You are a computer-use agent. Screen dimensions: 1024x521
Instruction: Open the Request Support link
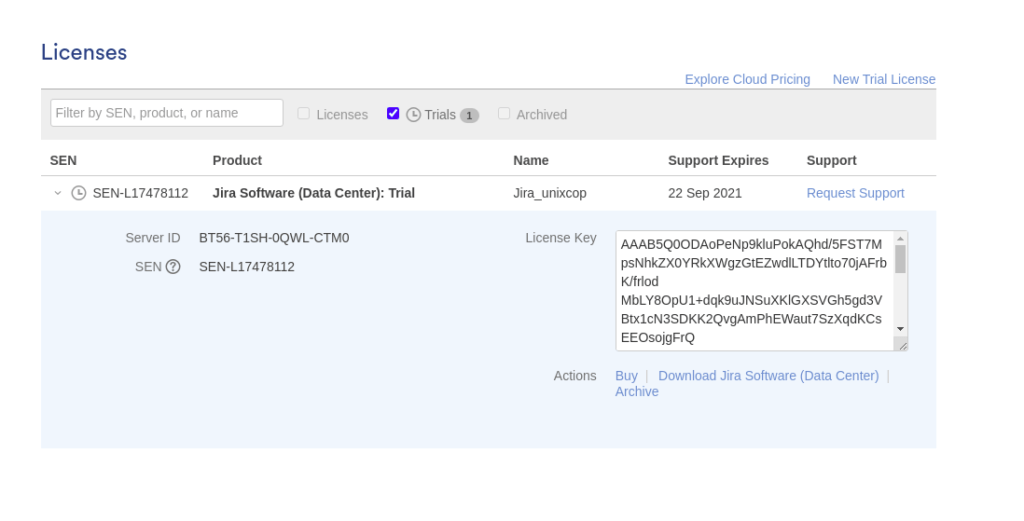click(x=855, y=193)
